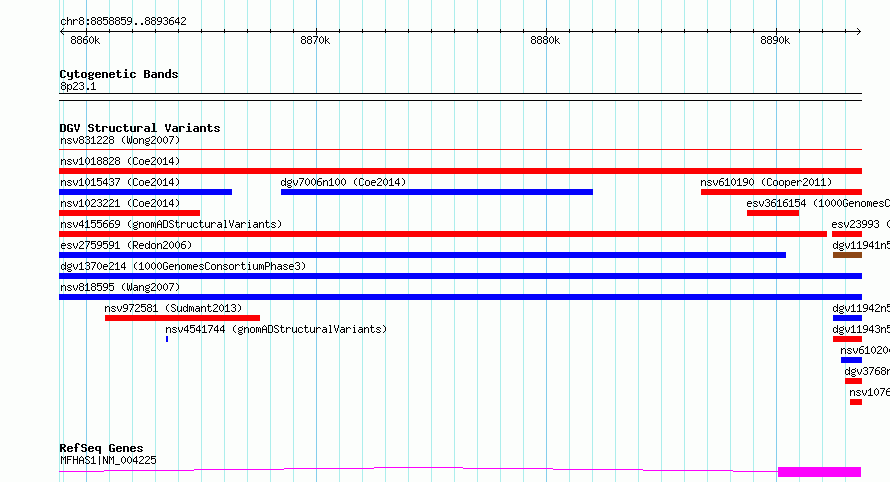Open the nsv4541744 (gnomADStructuralVariants) label
The image size is (890, 482).
[276, 329]
